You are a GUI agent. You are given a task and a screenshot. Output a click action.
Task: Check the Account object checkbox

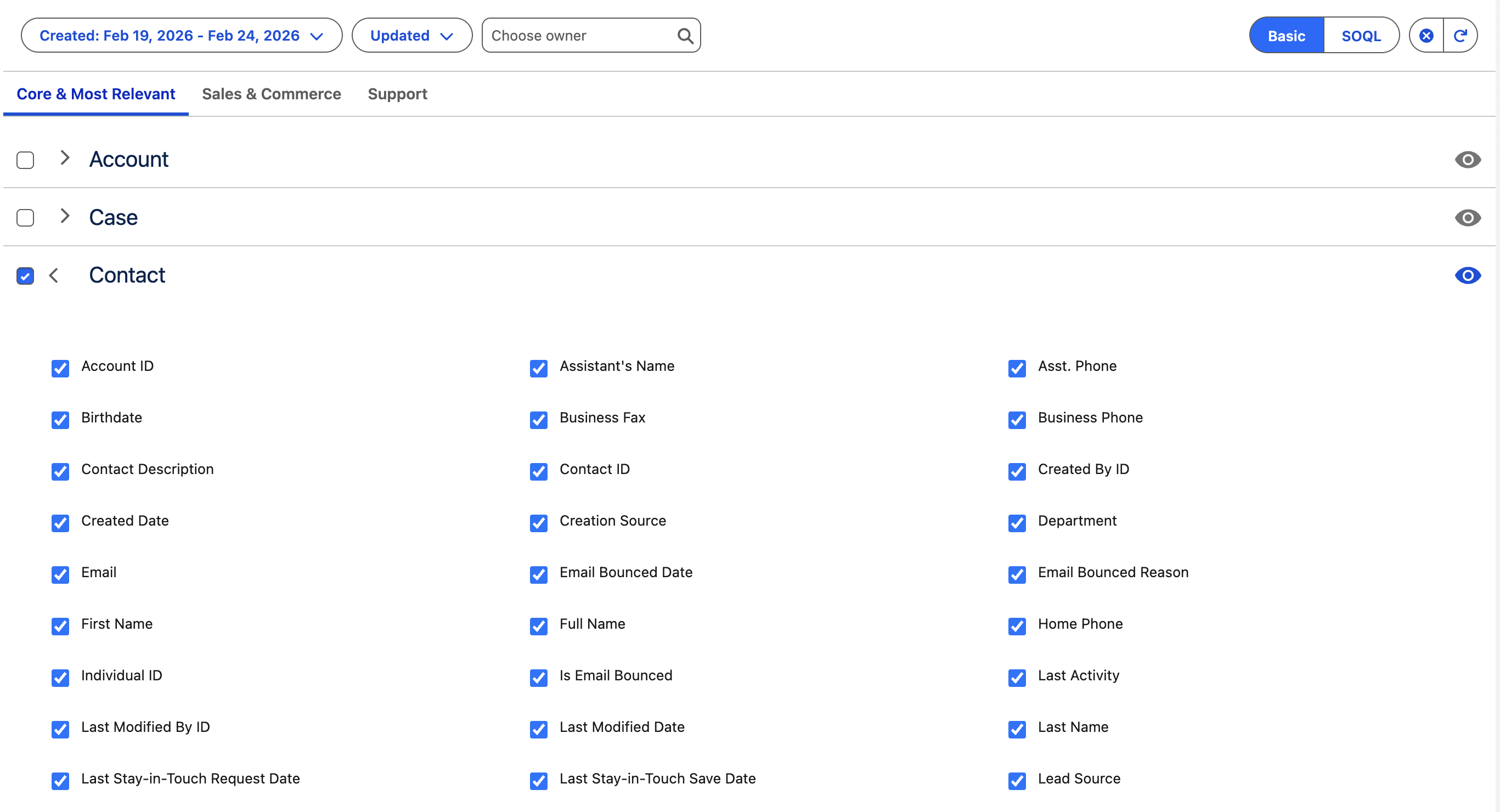pyautogui.click(x=25, y=160)
